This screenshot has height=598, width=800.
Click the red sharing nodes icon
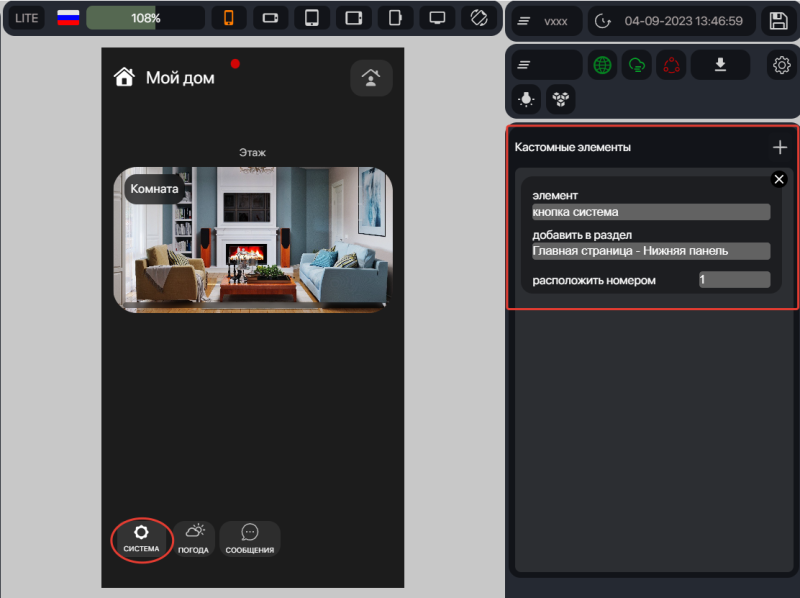(671, 65)
